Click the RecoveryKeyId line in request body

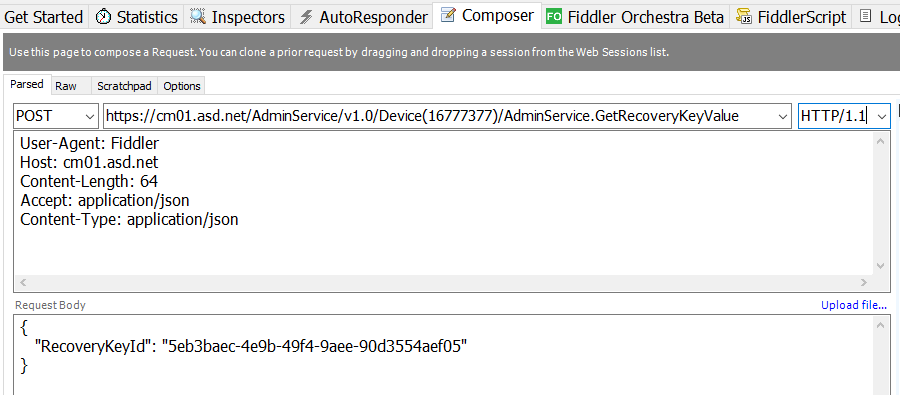click(251, 346)
